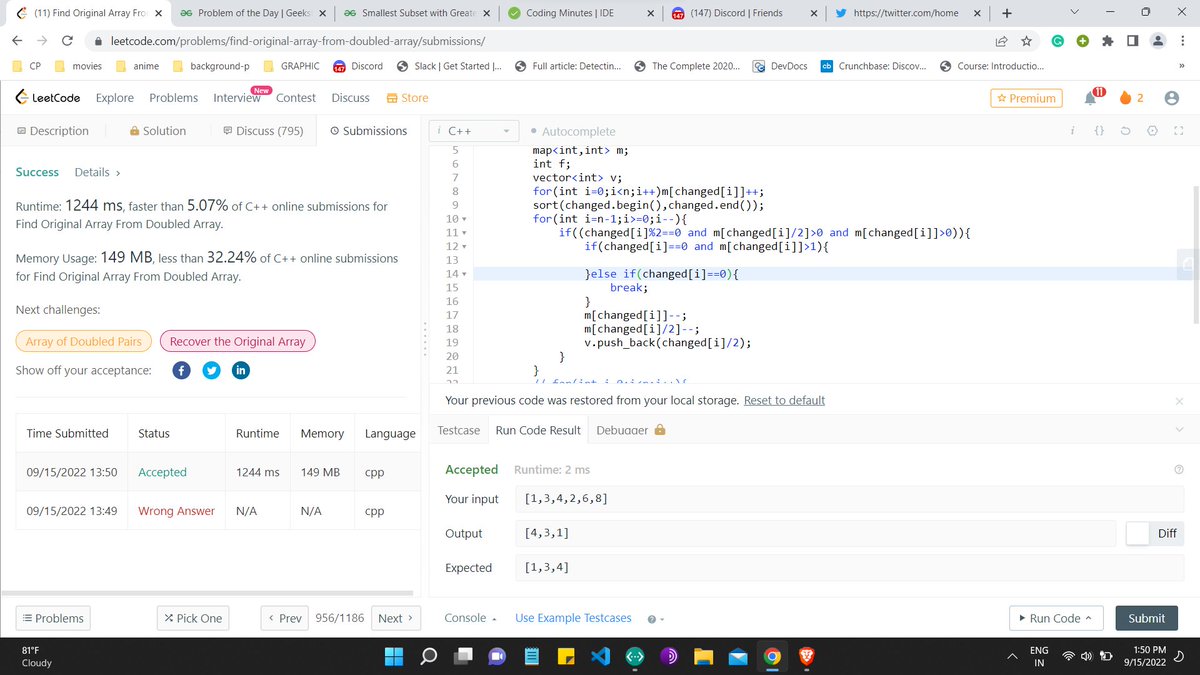Open the Problems nav menu item

(173, 98)
